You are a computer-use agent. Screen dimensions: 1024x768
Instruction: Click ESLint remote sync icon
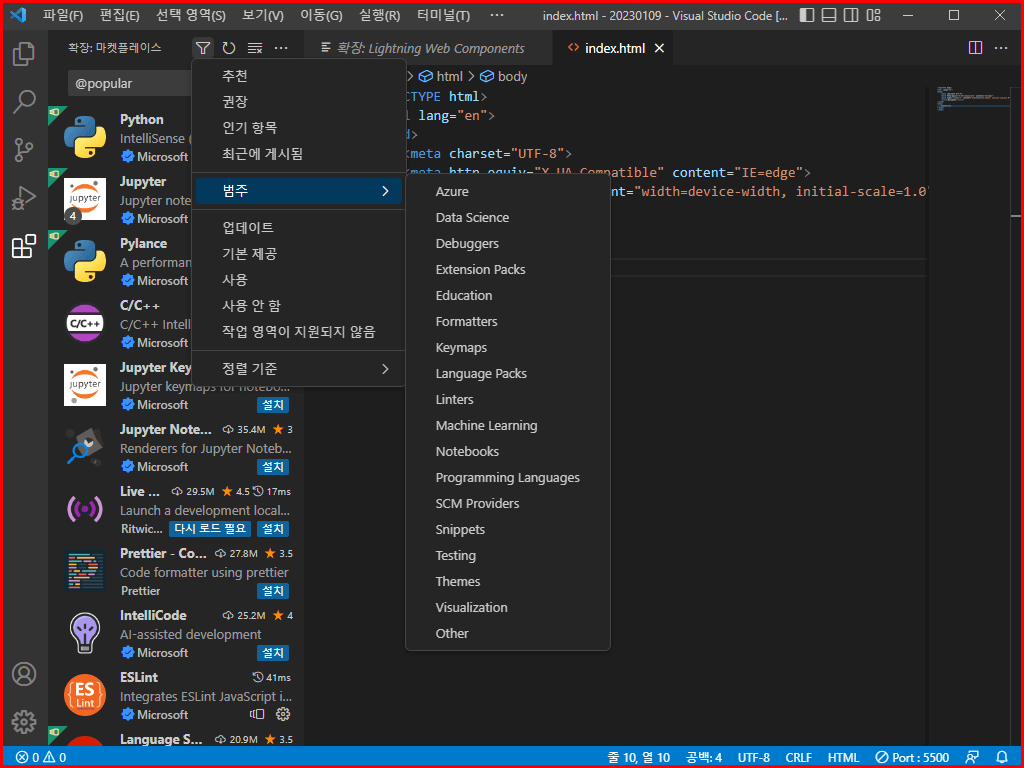tap(257, 714)
